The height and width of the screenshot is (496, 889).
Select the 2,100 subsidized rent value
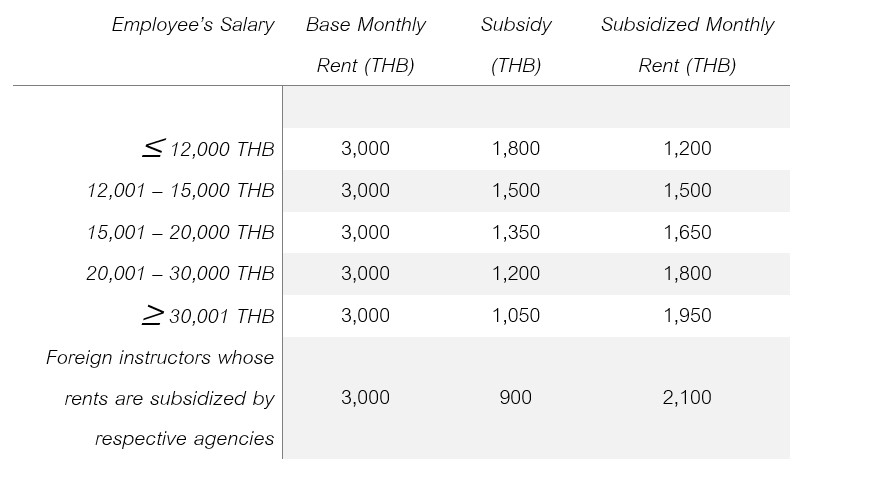(x=687, y=398)
